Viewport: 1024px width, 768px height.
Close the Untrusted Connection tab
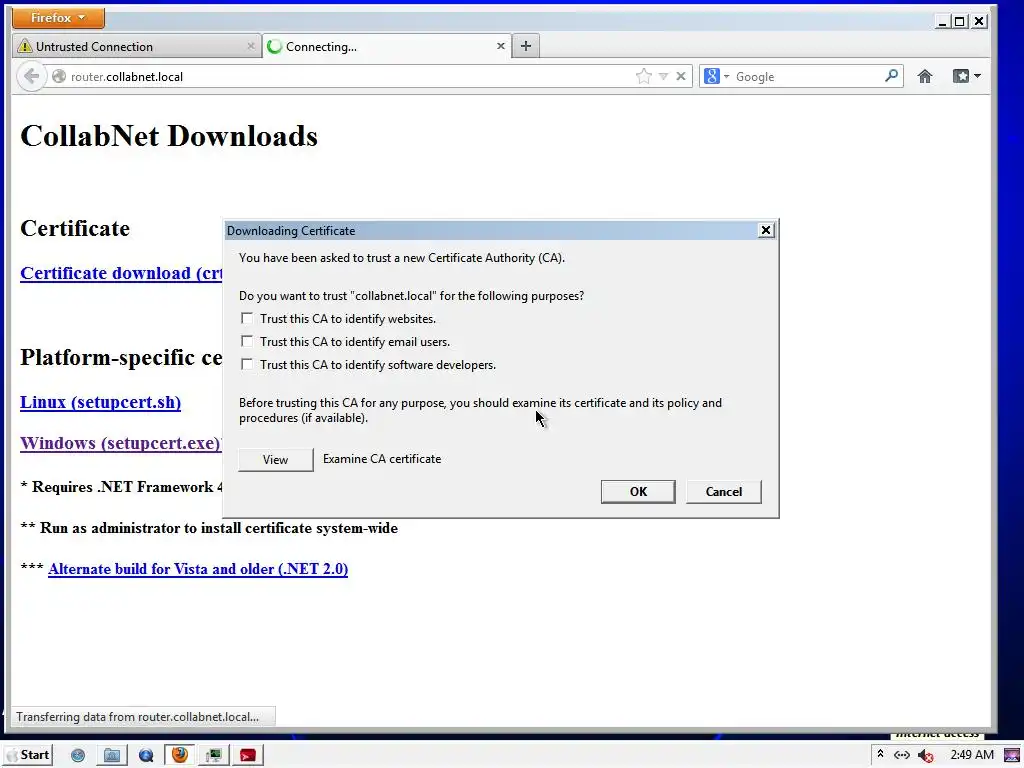[x=251, y=46]
